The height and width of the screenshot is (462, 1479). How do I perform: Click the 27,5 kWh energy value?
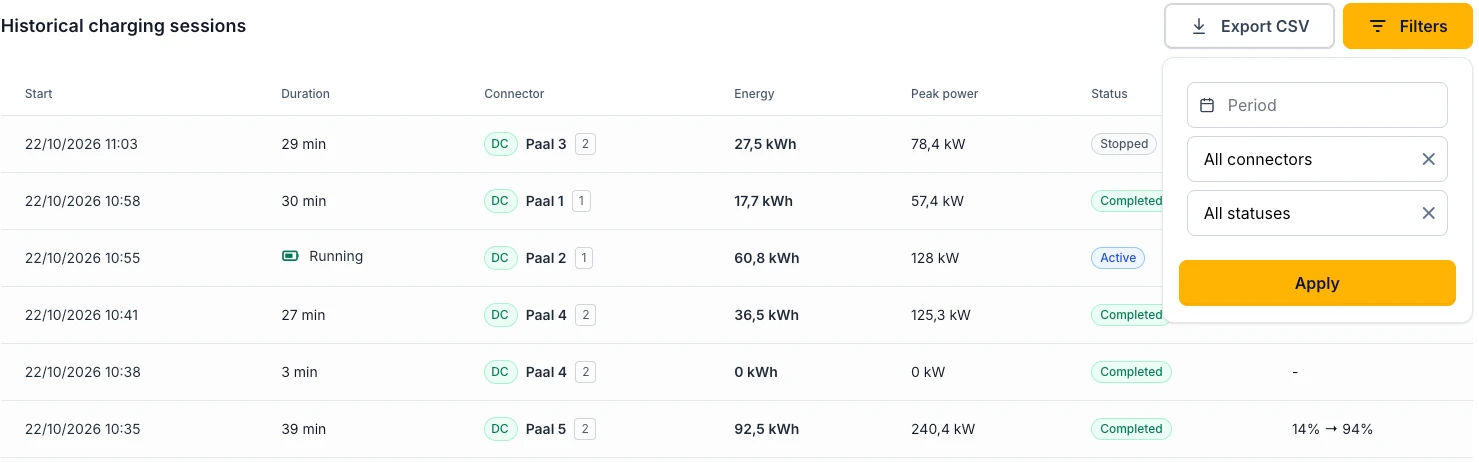click(765, 144)
